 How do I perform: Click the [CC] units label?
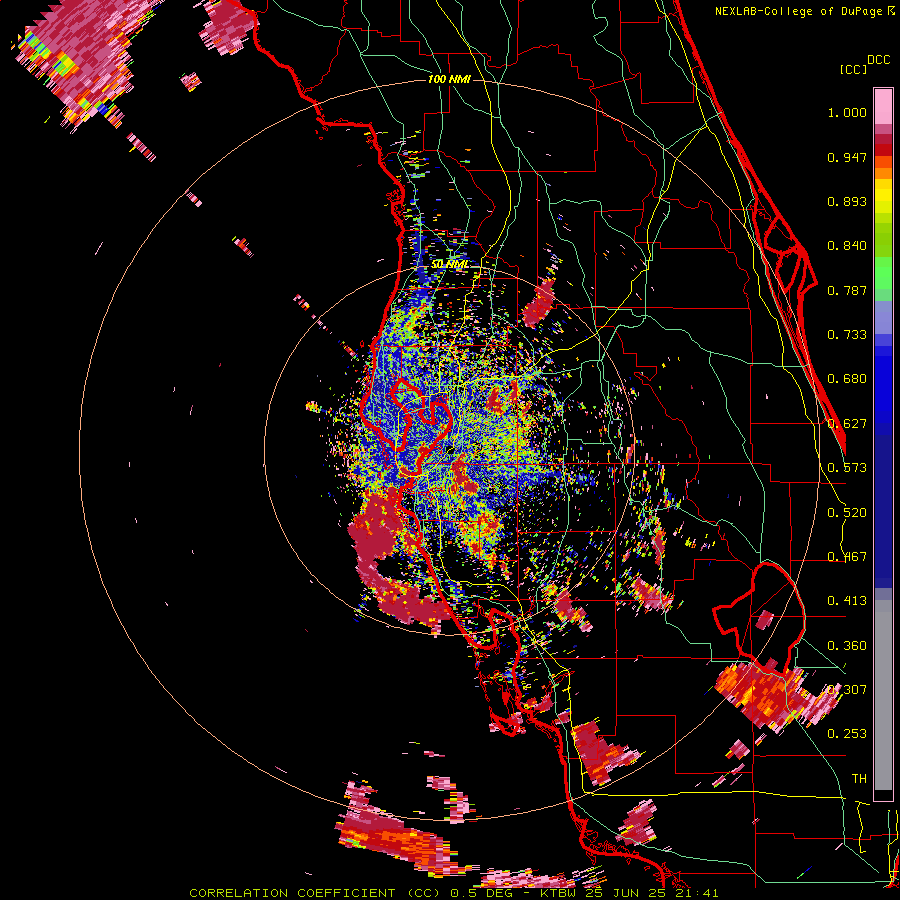[x=853, y=69]
